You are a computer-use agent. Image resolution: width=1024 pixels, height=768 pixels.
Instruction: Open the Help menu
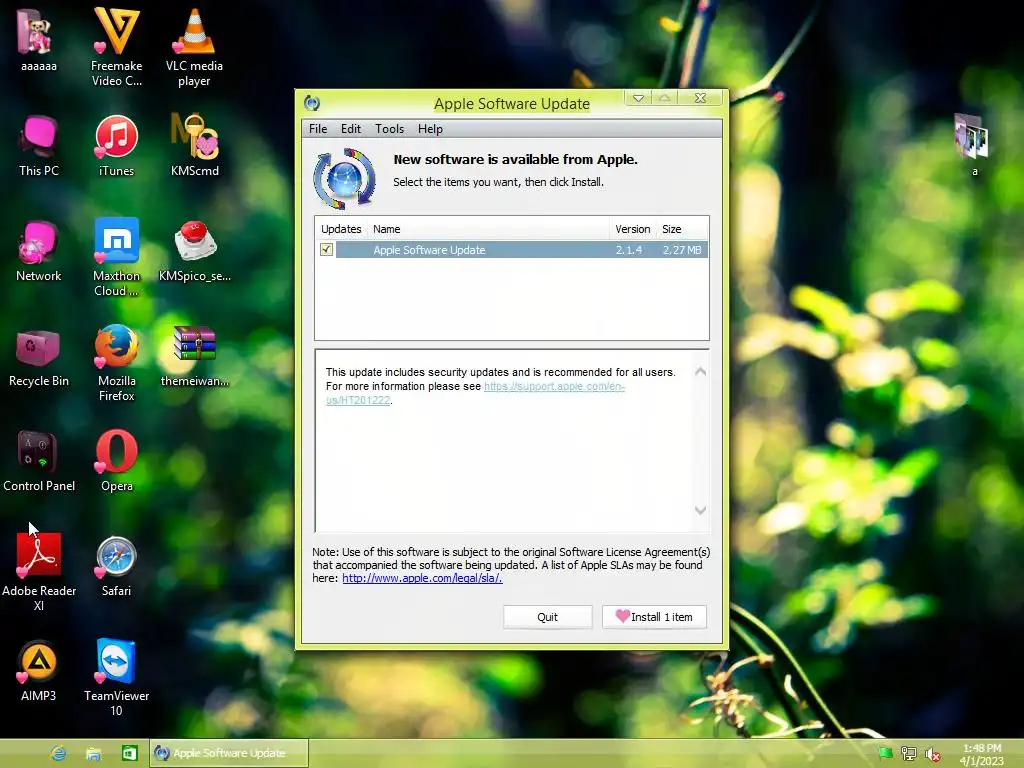pos(430,129)
